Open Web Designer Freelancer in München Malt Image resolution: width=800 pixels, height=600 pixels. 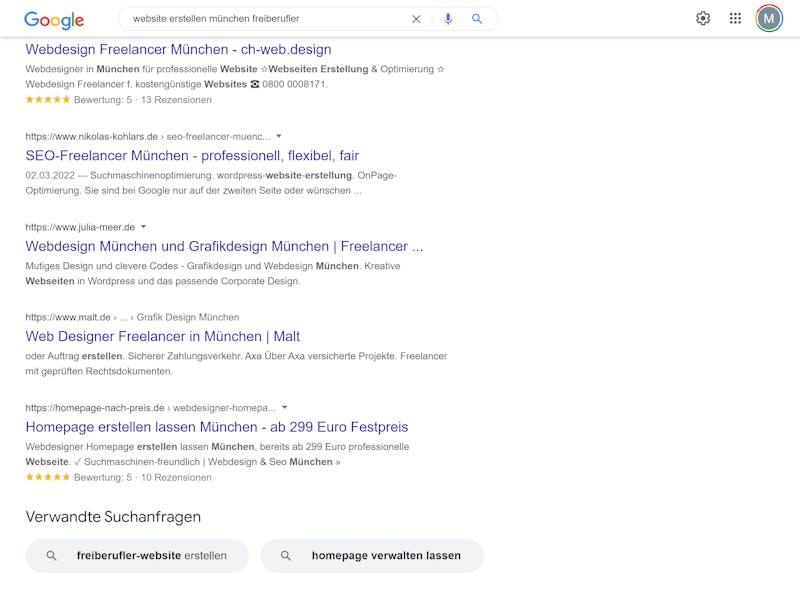162,337
